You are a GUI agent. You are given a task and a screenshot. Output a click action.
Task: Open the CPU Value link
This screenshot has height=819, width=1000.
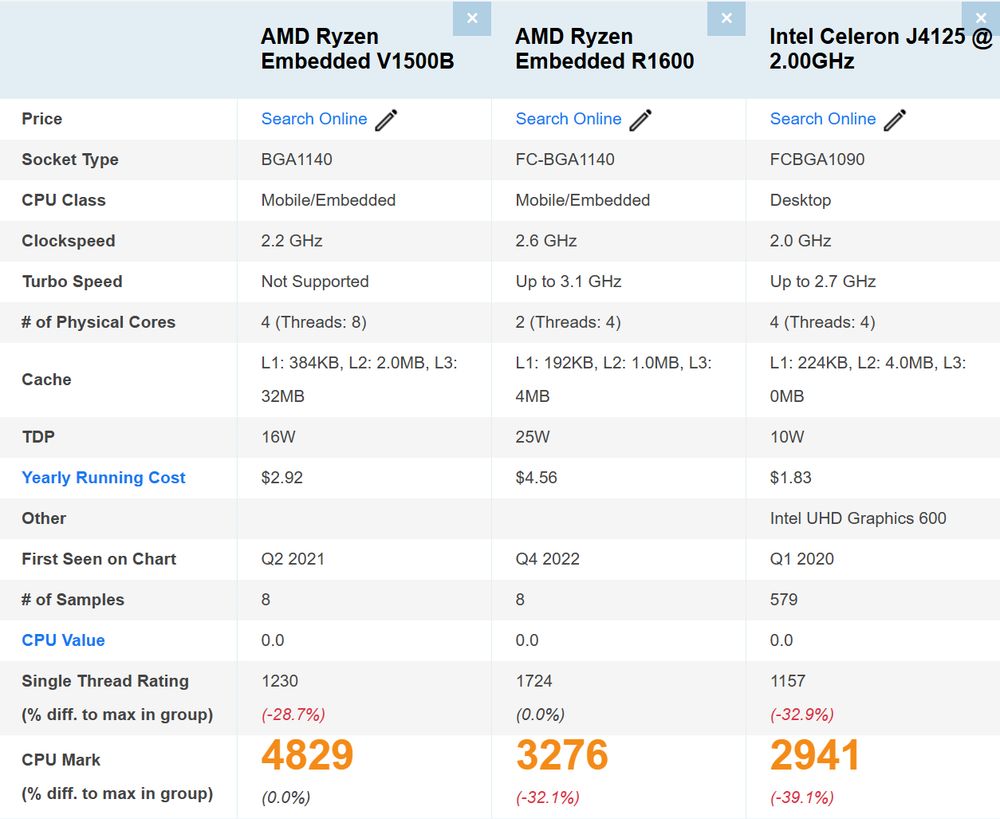tap(63, 640)
